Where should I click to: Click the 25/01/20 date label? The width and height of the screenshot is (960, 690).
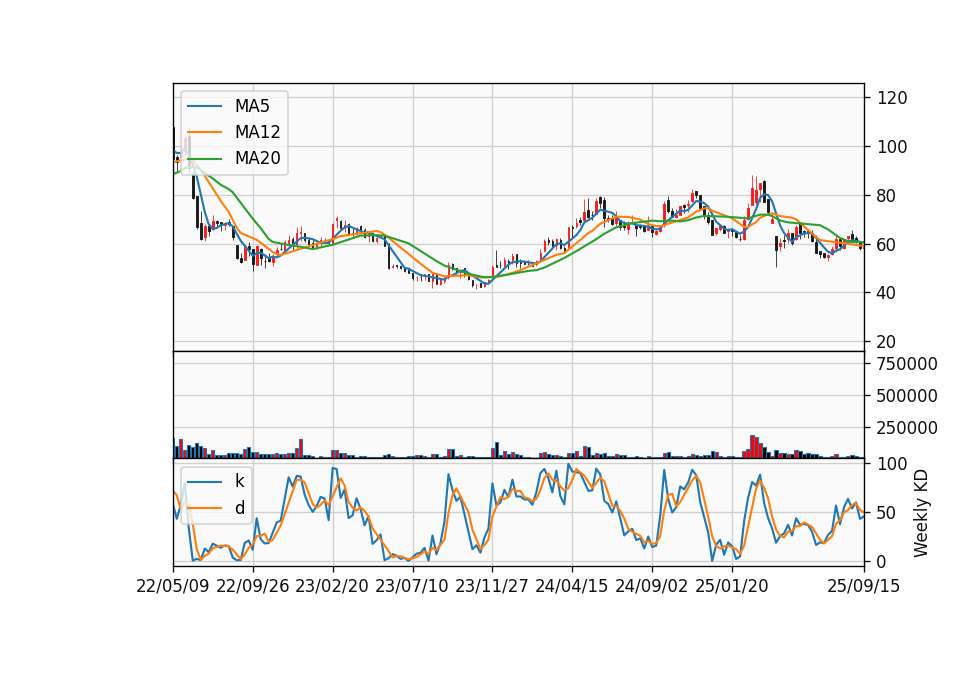[732, 586]
